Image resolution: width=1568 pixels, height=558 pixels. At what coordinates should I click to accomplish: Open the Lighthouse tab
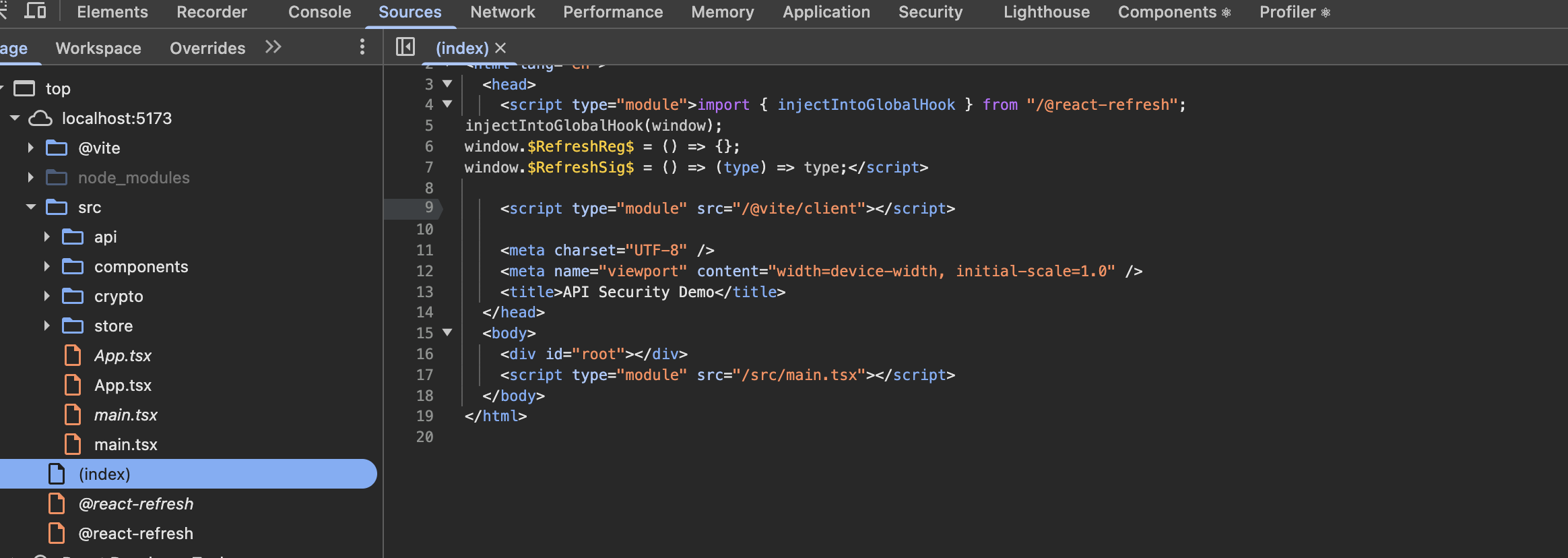1047,12
